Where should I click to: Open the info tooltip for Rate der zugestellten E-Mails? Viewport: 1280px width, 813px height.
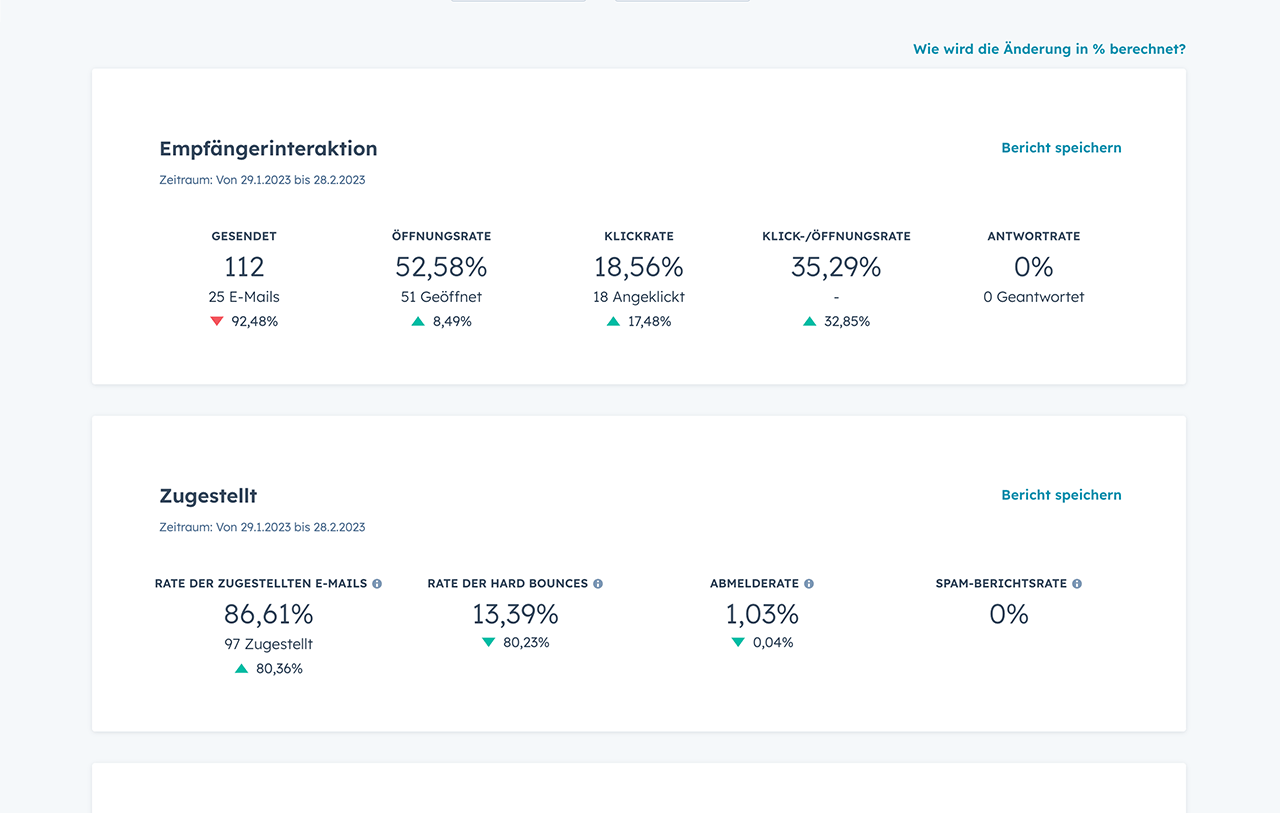pos(377,583)
